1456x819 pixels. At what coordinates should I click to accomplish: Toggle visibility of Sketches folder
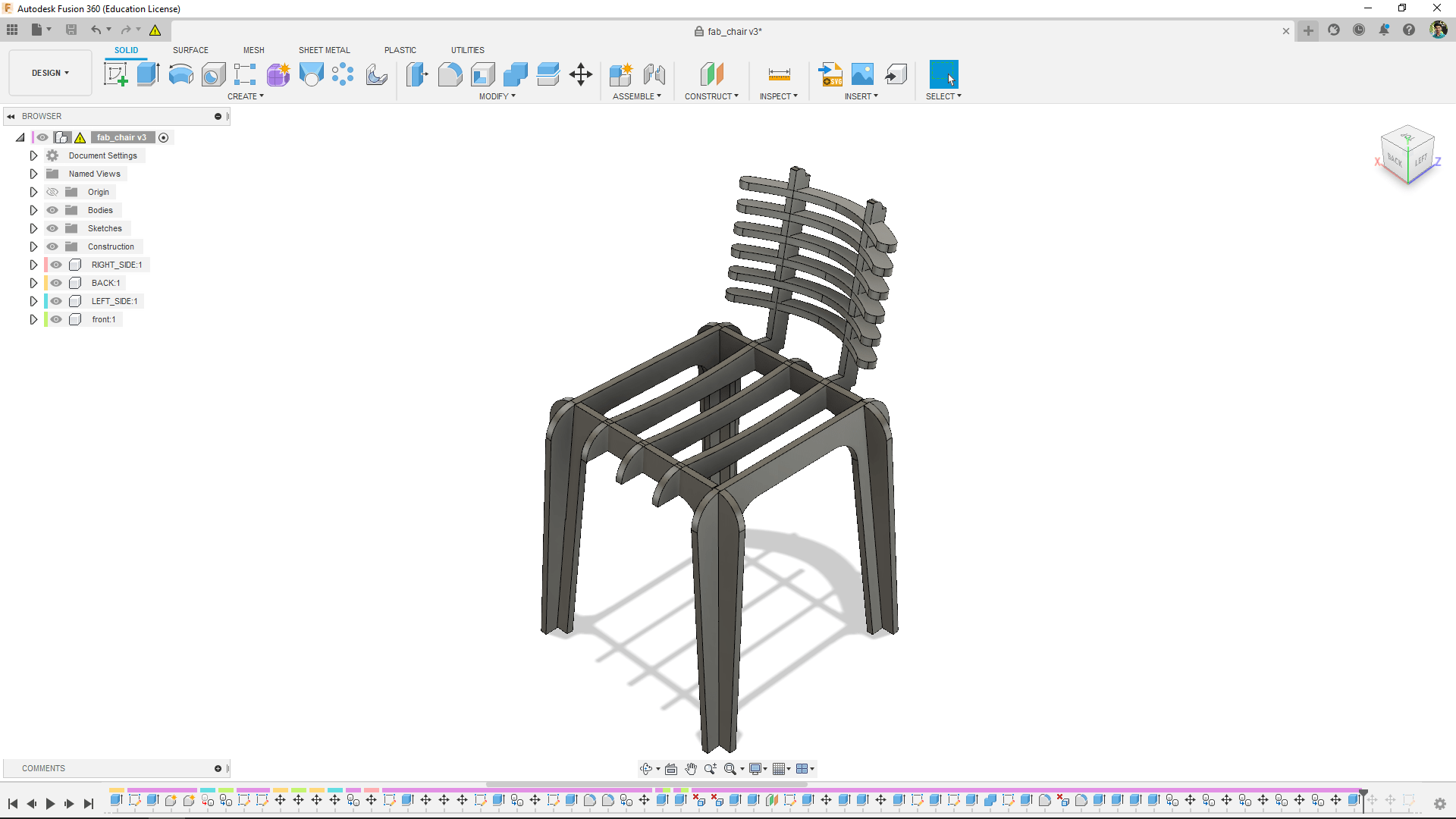pyautogui.click(x=52, y=228)
